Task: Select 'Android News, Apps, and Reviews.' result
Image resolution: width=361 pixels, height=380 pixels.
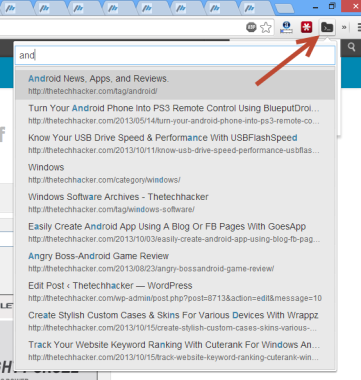Action: (175, 84)
